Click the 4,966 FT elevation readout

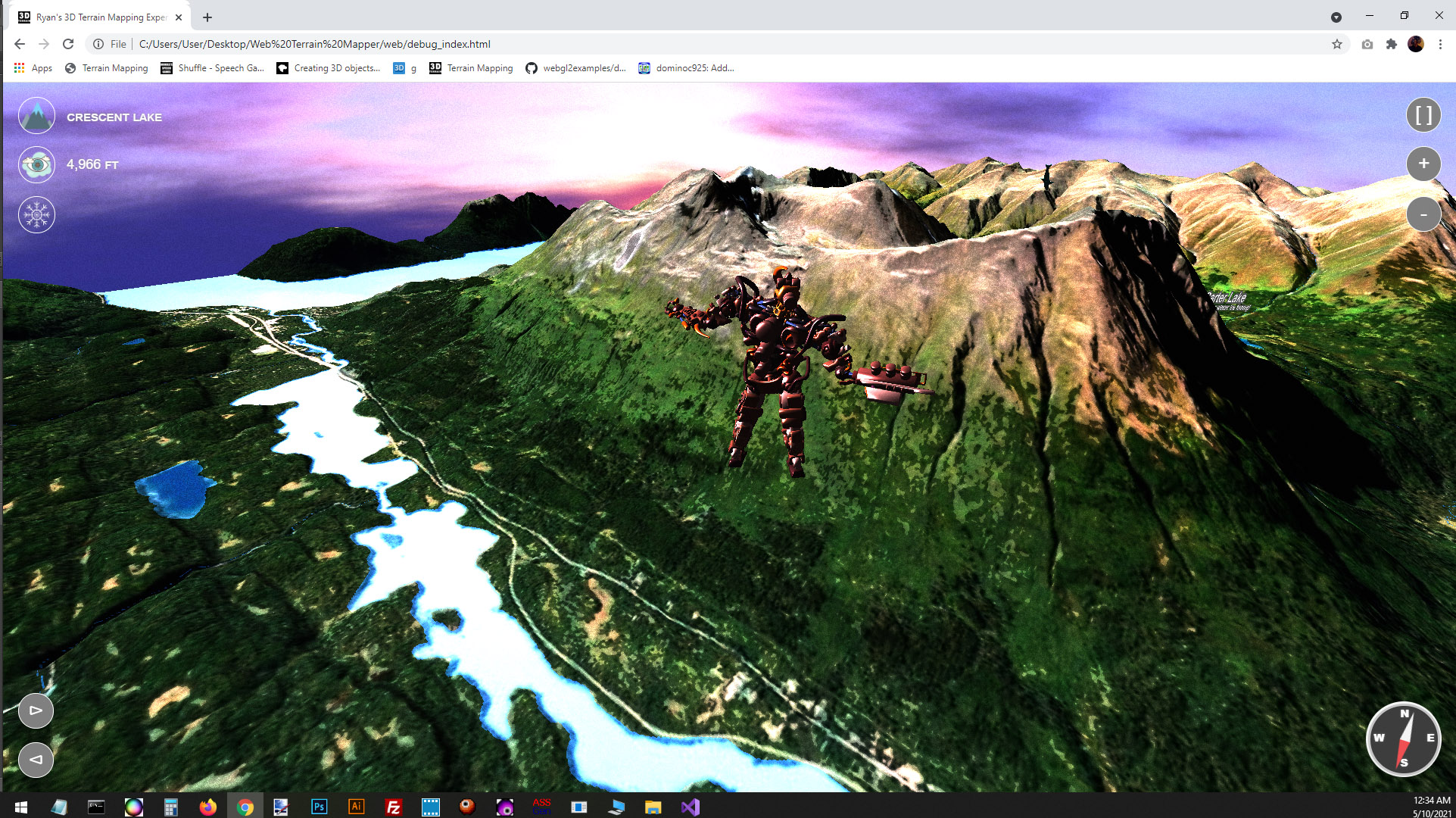pyautogui.click(x=92, y=164)
